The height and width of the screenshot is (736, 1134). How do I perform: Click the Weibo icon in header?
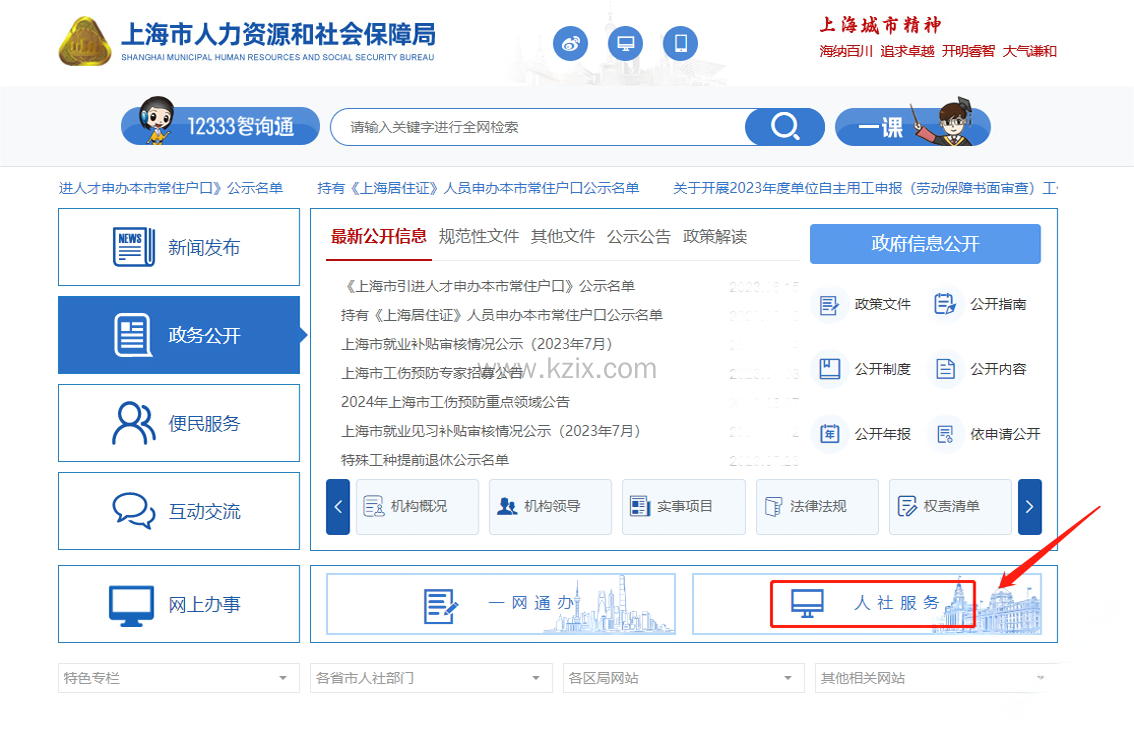click(x=570, y=43)
